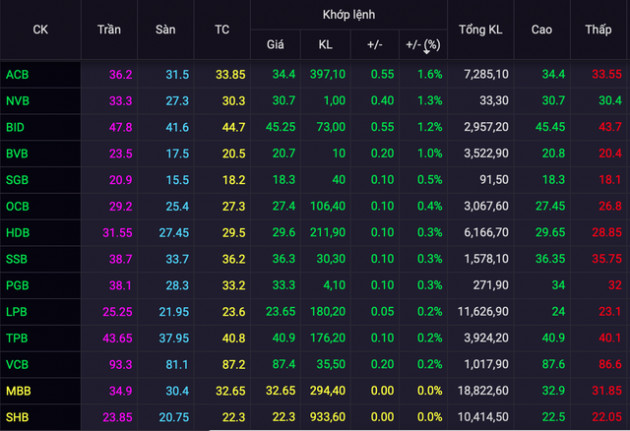630x431 pixels.
Task: Select MBB total volume 18,822,60
Action: [483, 391]
